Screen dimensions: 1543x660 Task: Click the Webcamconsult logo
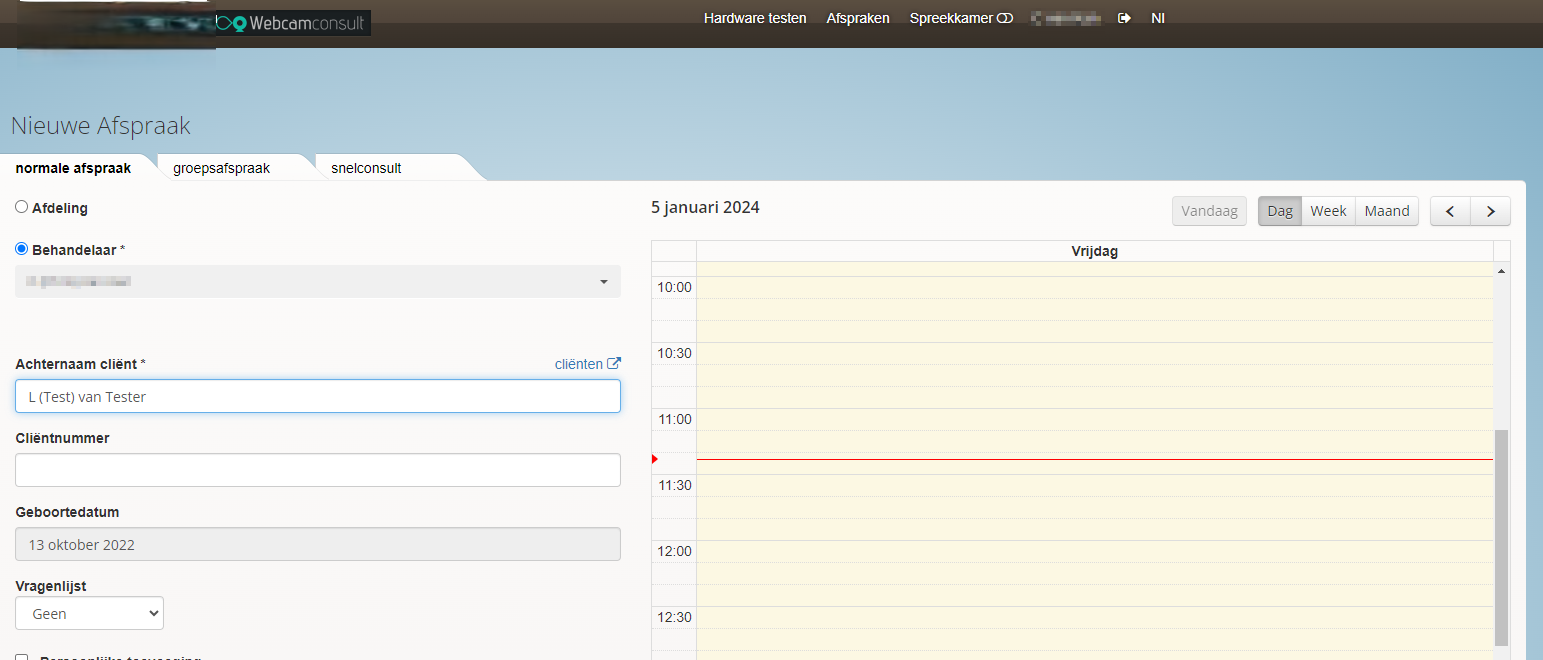[x=292, y=23]
